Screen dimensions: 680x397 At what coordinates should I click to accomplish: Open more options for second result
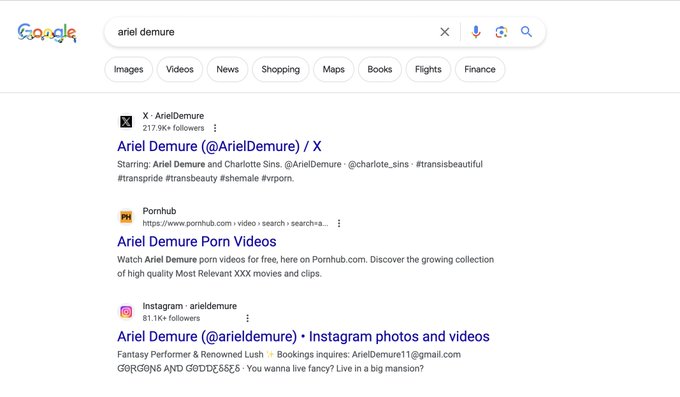pos(339,223)
